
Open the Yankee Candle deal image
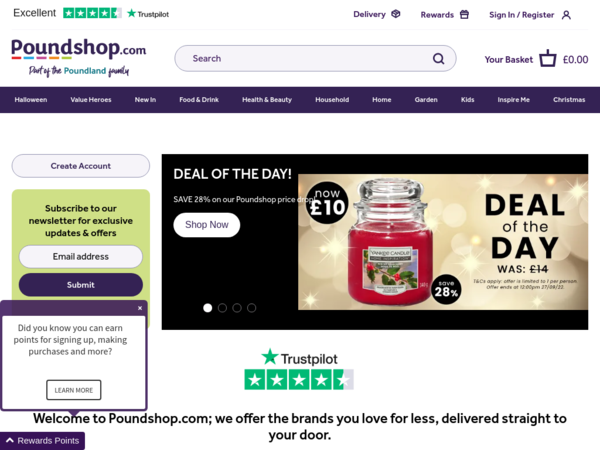[x=443, y=242]
